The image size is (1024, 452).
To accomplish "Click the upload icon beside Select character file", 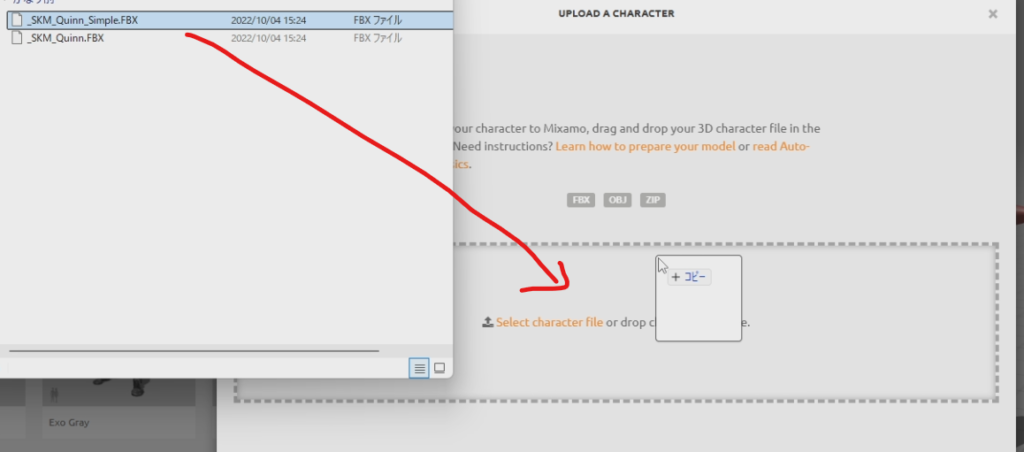I will click(x=488, y=322).
